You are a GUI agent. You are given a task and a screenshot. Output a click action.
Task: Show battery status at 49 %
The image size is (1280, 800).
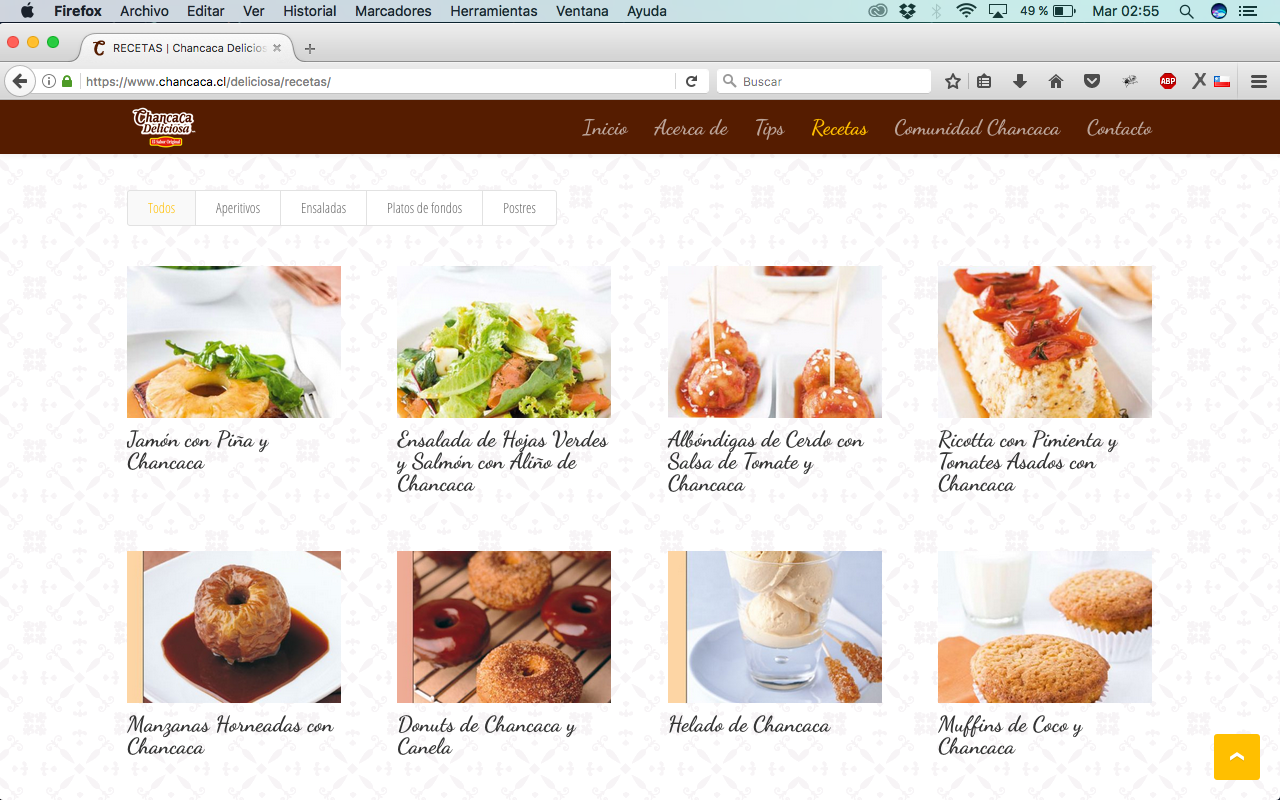[x=1048, y=11]
